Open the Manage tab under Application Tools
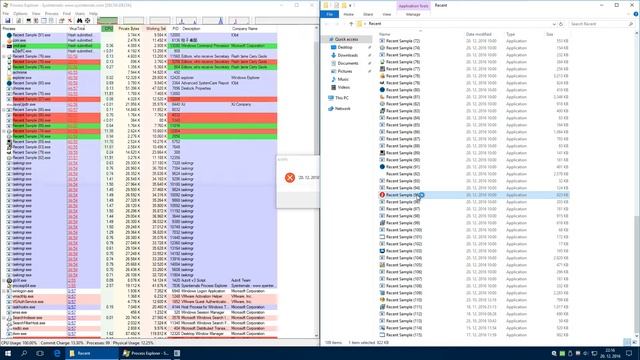This screenshot has width=640, height=360. [x=413, y=14]
